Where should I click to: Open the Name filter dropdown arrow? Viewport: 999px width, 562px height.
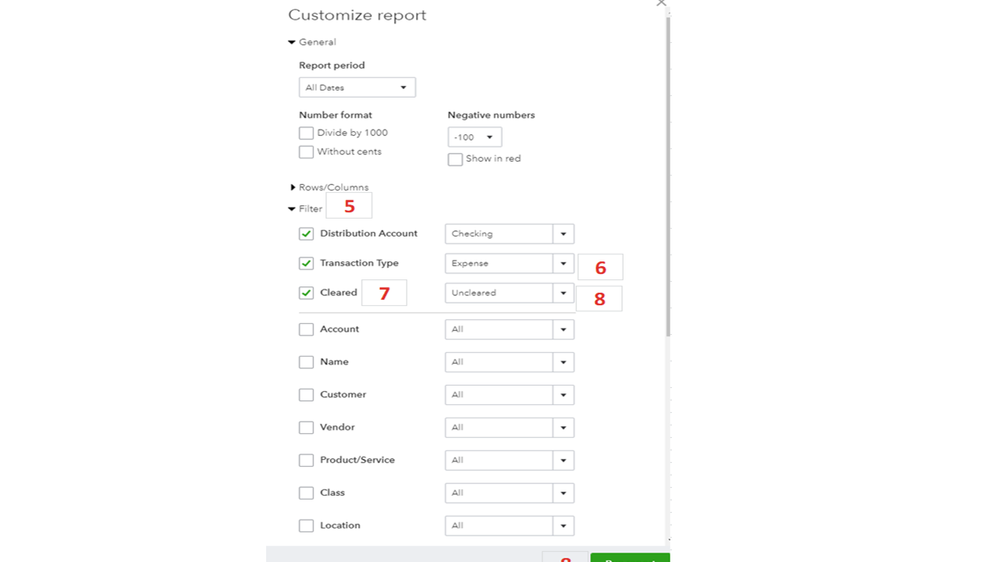pos(563,362)
